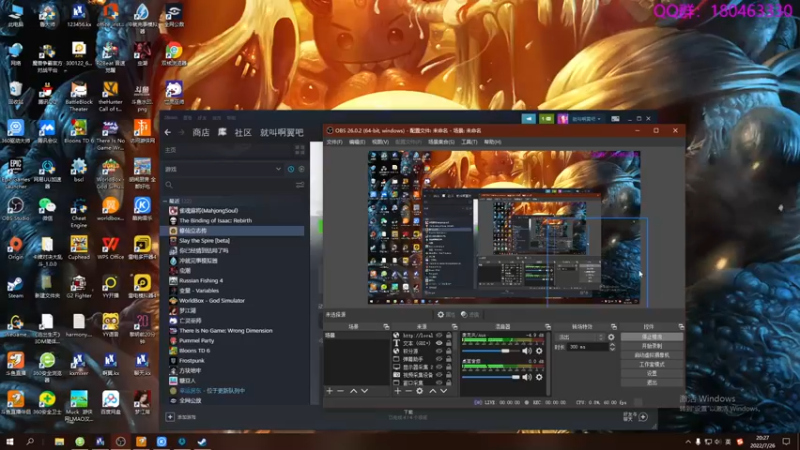Screen dimensions: 800x450
Task: Open advanced audio gear for microphone channel
Action: point(539,351)
